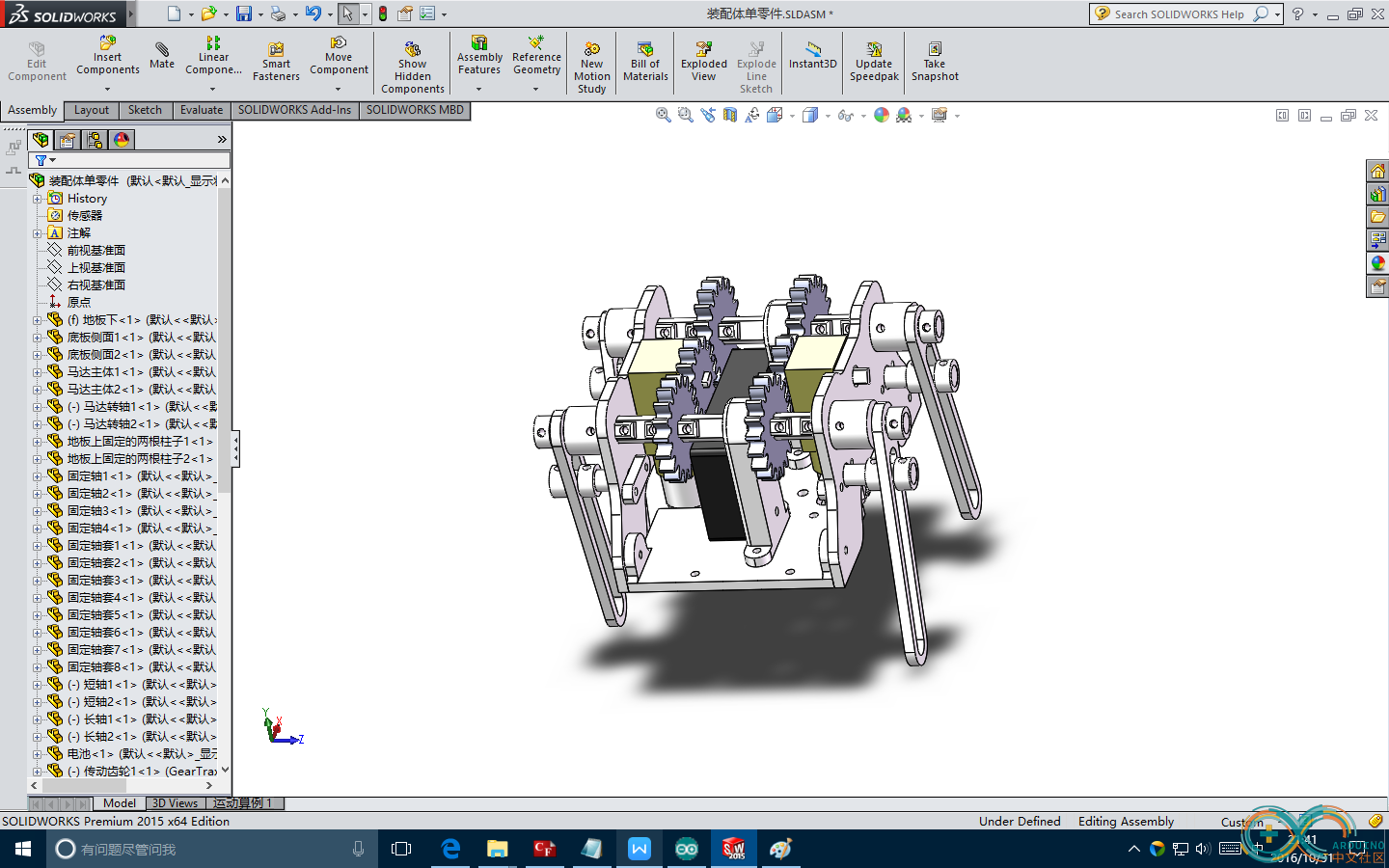Click the New document icon
This screenshot has height=868, width=1389.
click(174, 14)
